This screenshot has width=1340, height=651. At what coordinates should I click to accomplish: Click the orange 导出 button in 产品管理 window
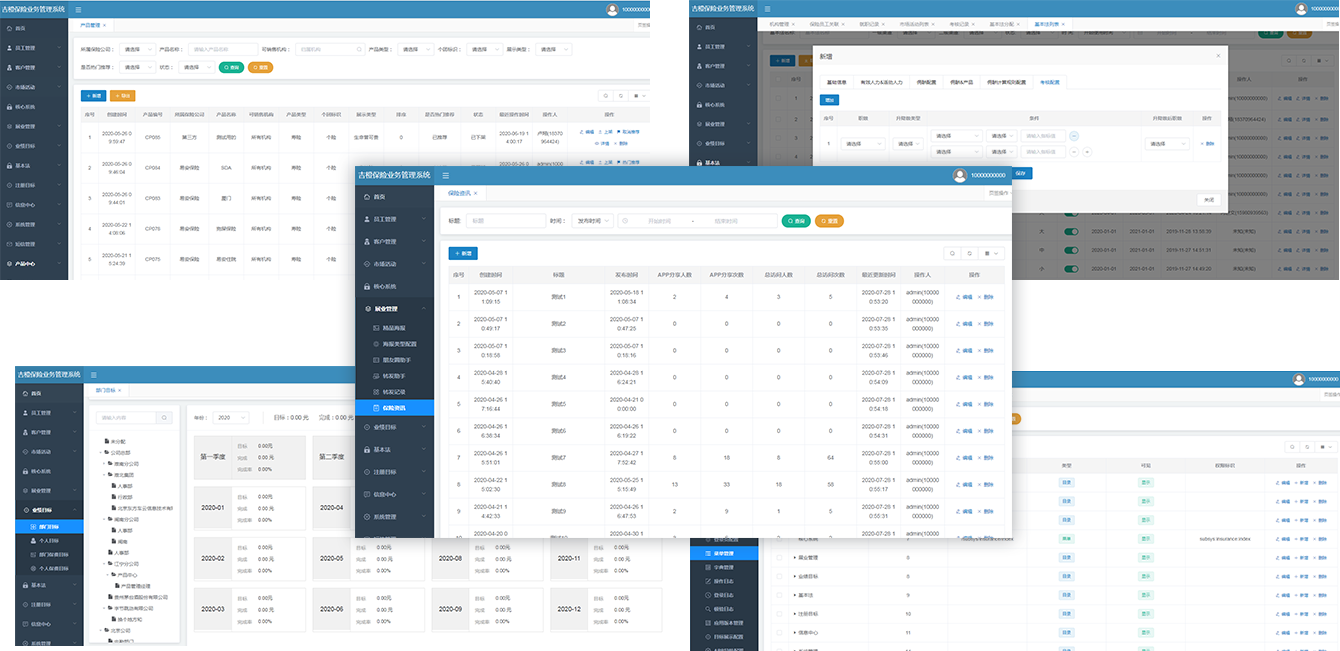pyautogui.click(x=124, y=96)
